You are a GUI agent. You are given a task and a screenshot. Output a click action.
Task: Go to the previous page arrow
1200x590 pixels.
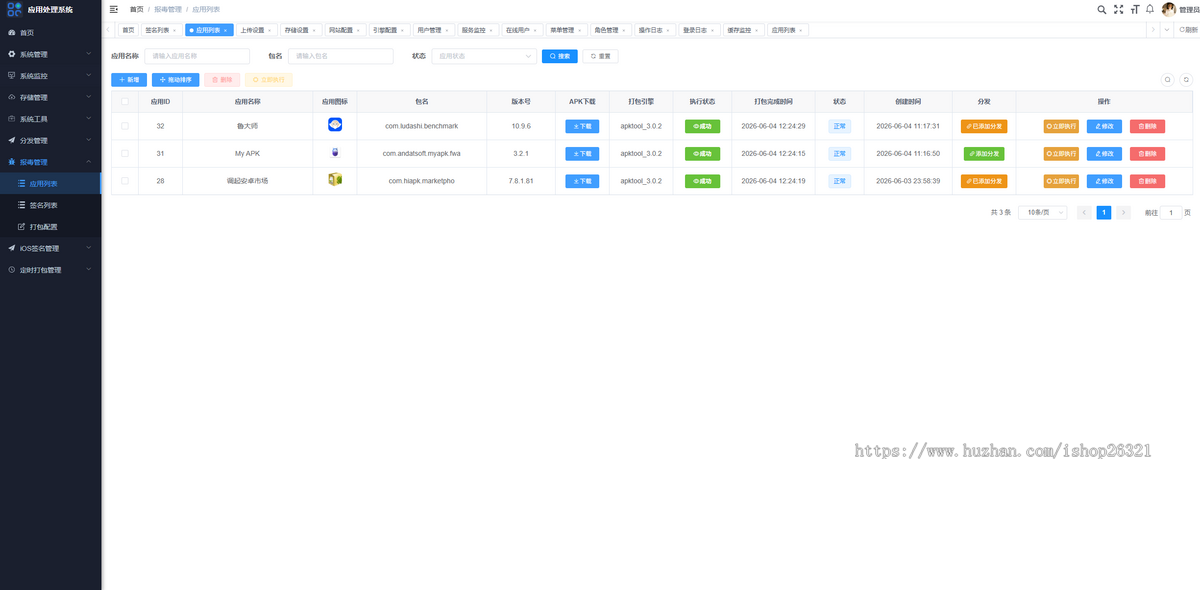(x=1084, y=212)
